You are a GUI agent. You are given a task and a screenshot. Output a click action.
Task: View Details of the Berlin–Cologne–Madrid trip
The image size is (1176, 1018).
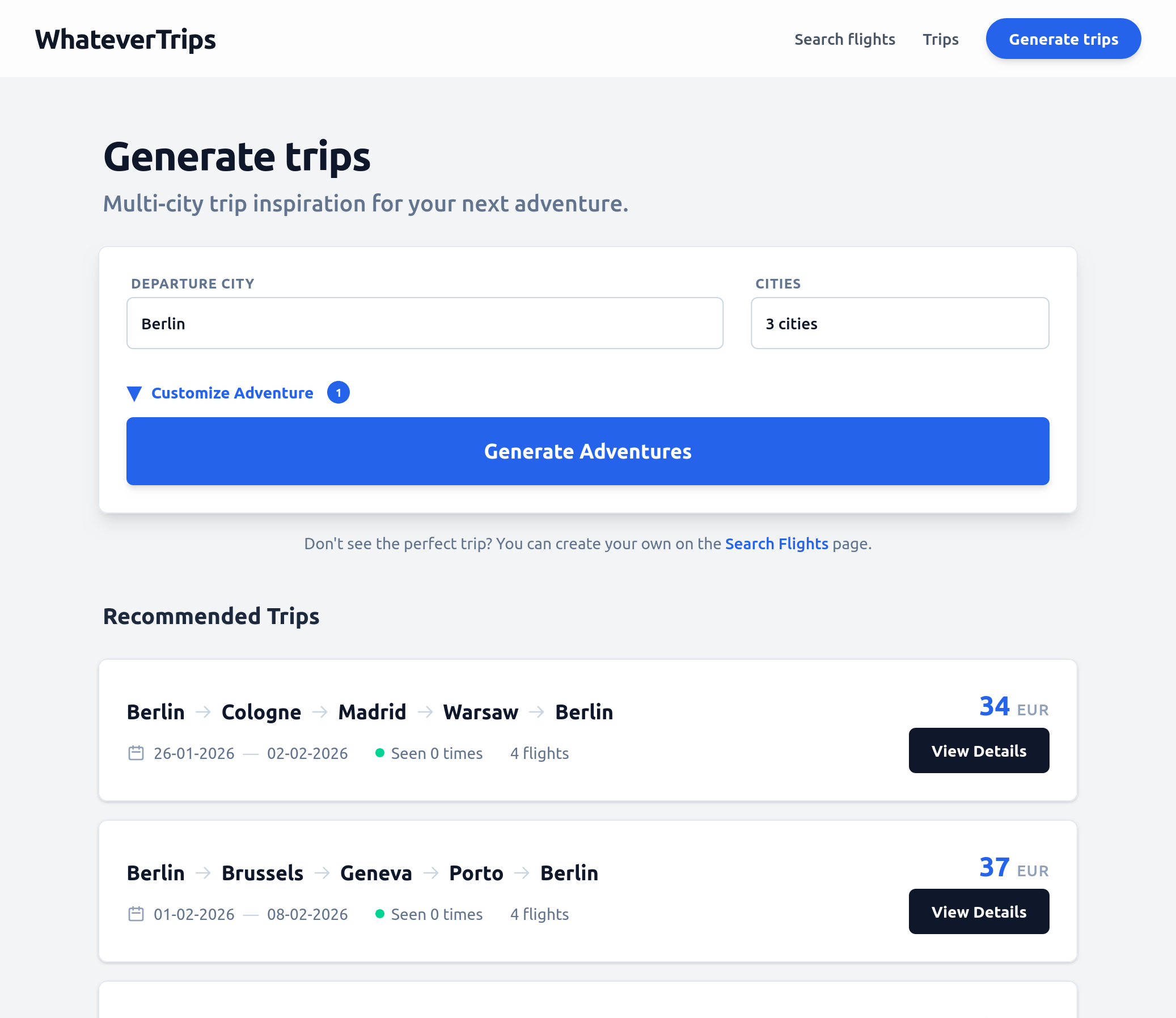tap(979, 750)
